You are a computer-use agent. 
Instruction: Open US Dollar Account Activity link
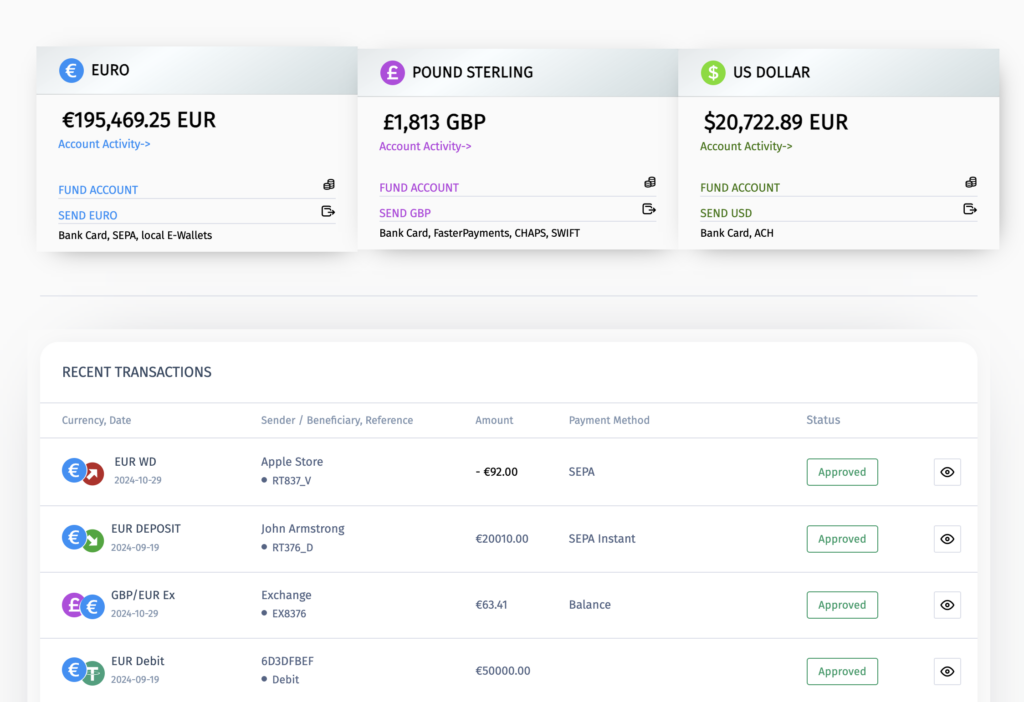[x=746, y=146]
